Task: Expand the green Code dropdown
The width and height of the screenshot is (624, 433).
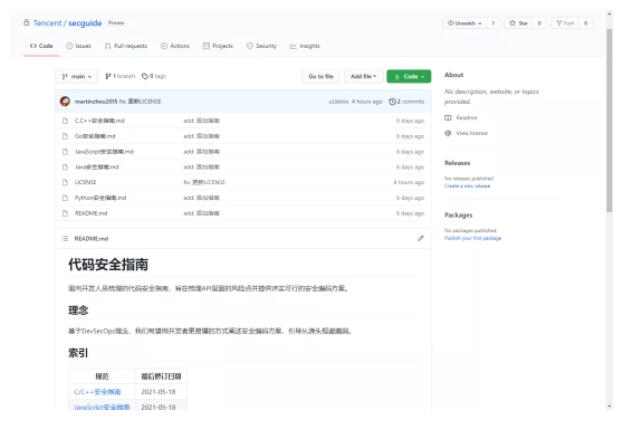Action: [x=408, y=76]
